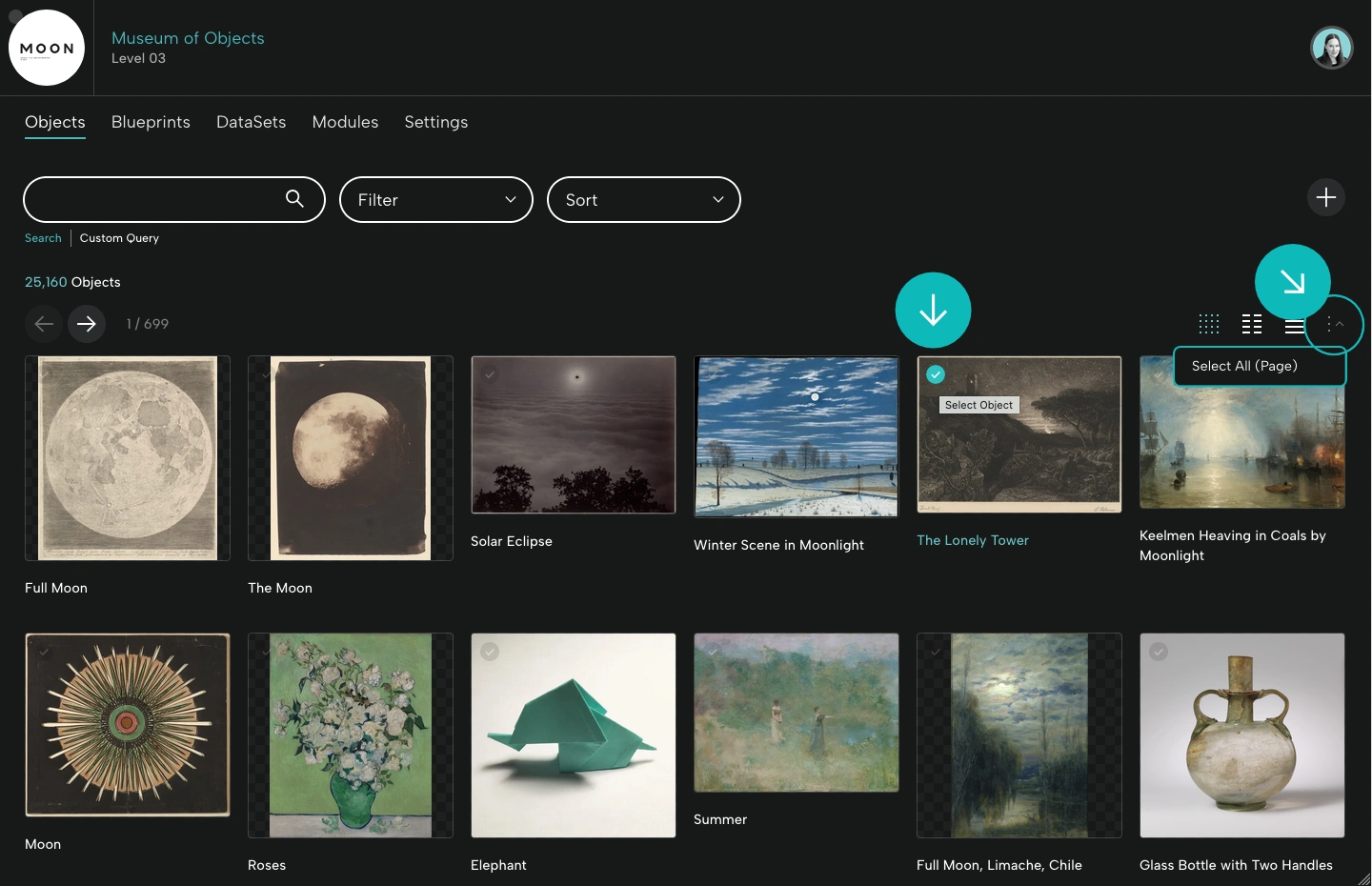Tick the Glass Bottle with Two Handles checkbox

coord(1159,652)
